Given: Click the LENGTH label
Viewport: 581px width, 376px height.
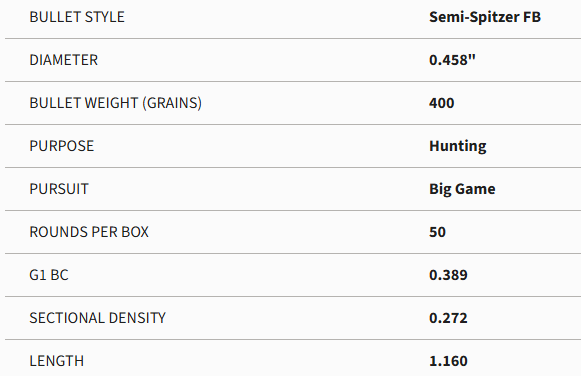Looking at the screenshot, I should pos(57,361).
